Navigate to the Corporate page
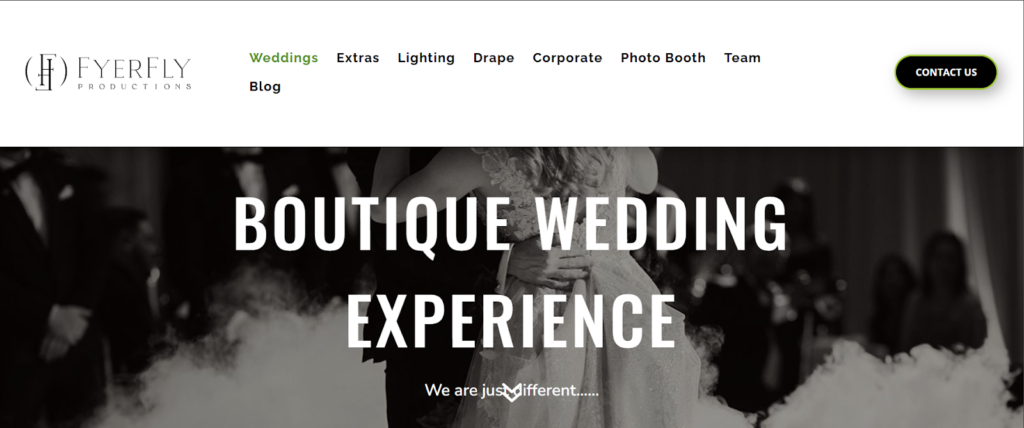 tap(568, 58)
